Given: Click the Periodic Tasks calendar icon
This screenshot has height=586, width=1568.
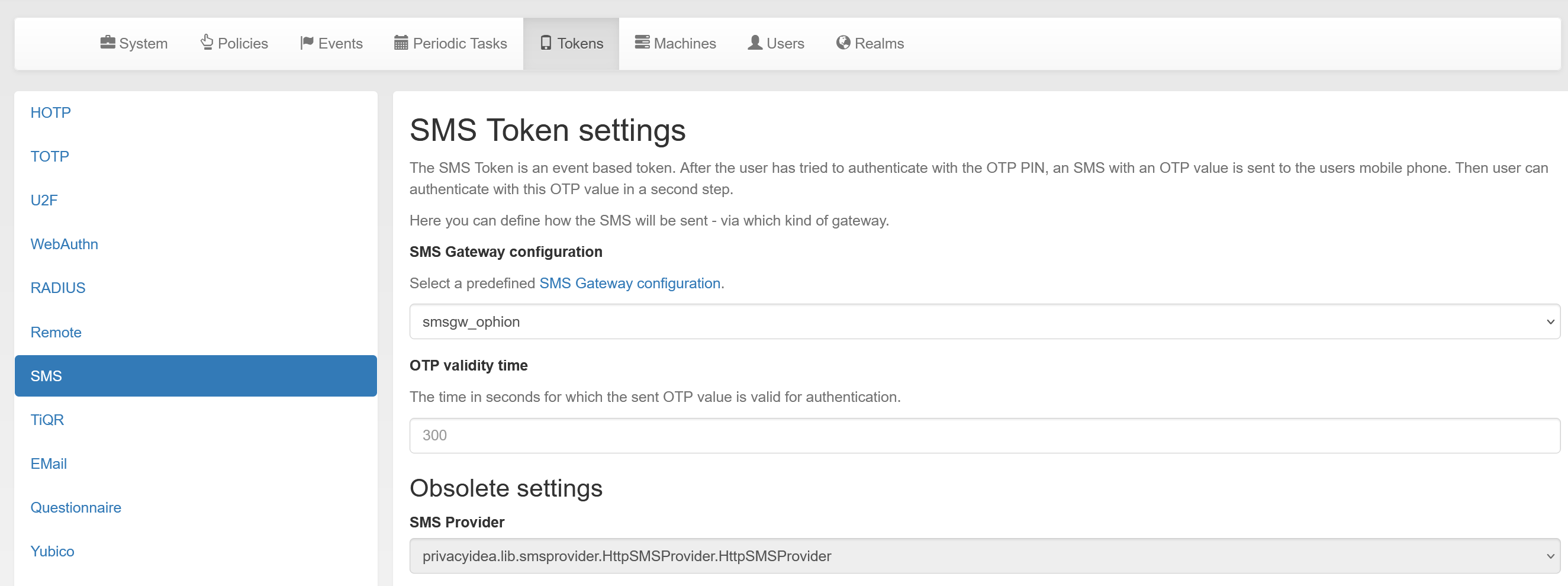Looking at the screenshot, I should (401, 43).
